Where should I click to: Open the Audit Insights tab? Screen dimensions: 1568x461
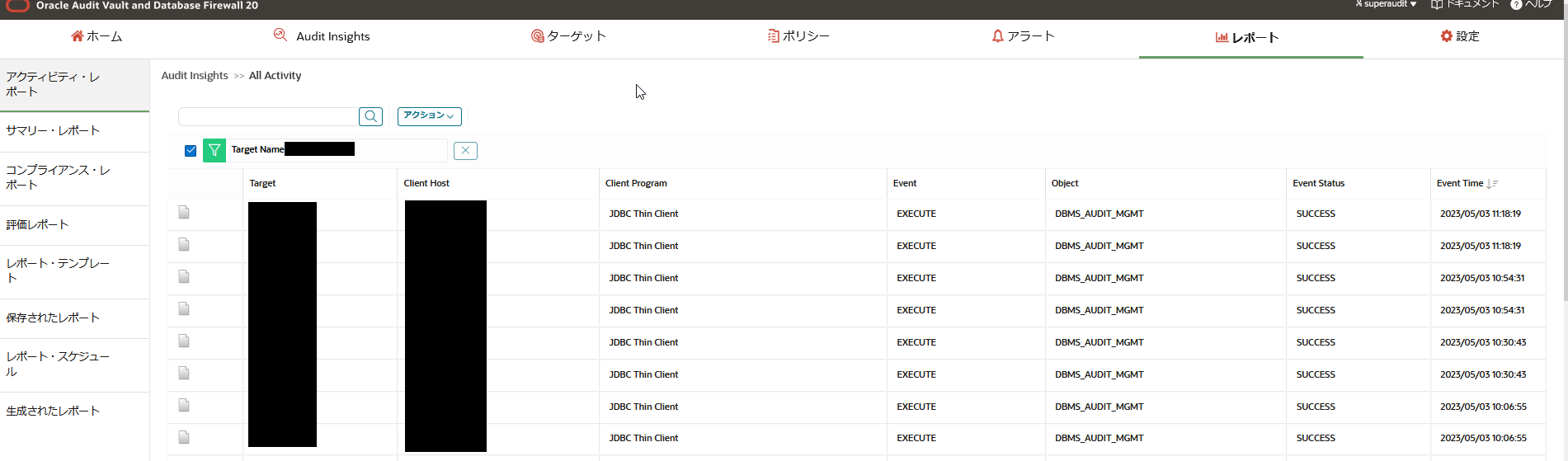[x=322, y=36]
